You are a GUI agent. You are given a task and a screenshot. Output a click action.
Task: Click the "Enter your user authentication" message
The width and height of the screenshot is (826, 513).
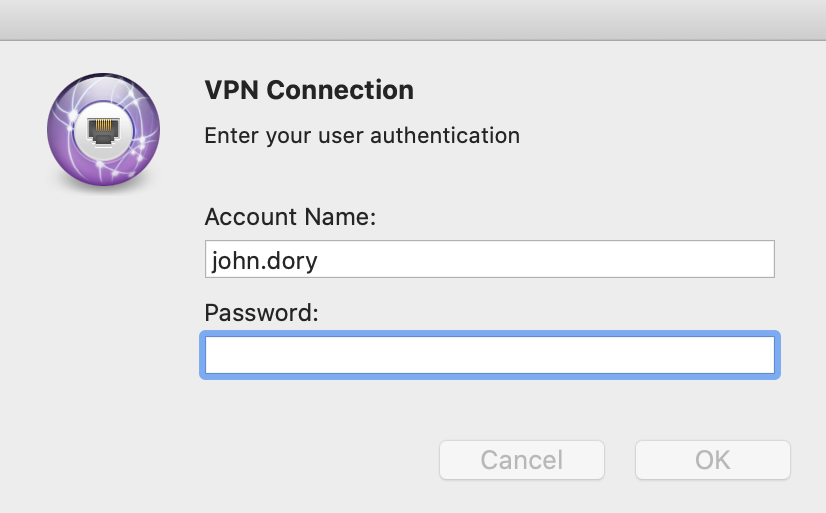tap(362, 136)
